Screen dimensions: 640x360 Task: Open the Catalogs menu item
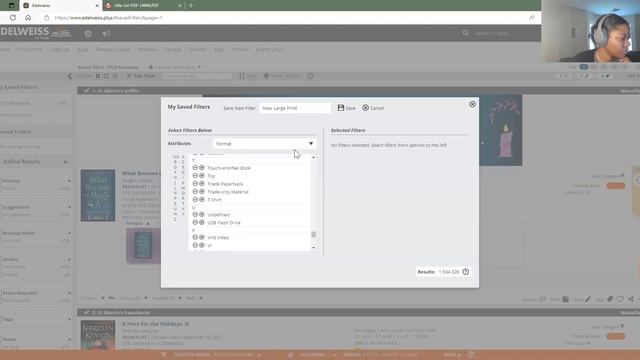[59, 49]
